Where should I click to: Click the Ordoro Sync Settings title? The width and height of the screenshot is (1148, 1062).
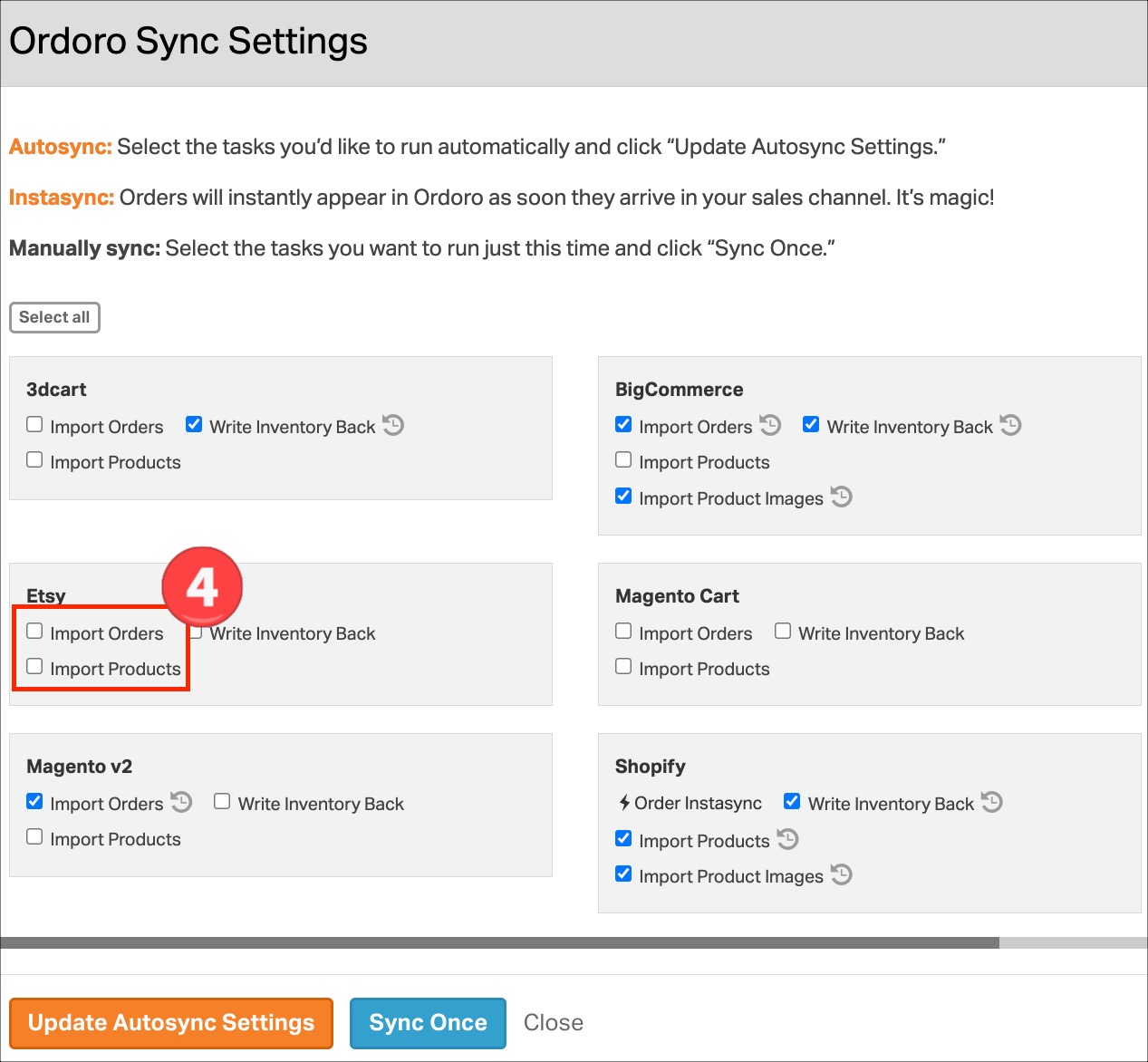[188, 42]
